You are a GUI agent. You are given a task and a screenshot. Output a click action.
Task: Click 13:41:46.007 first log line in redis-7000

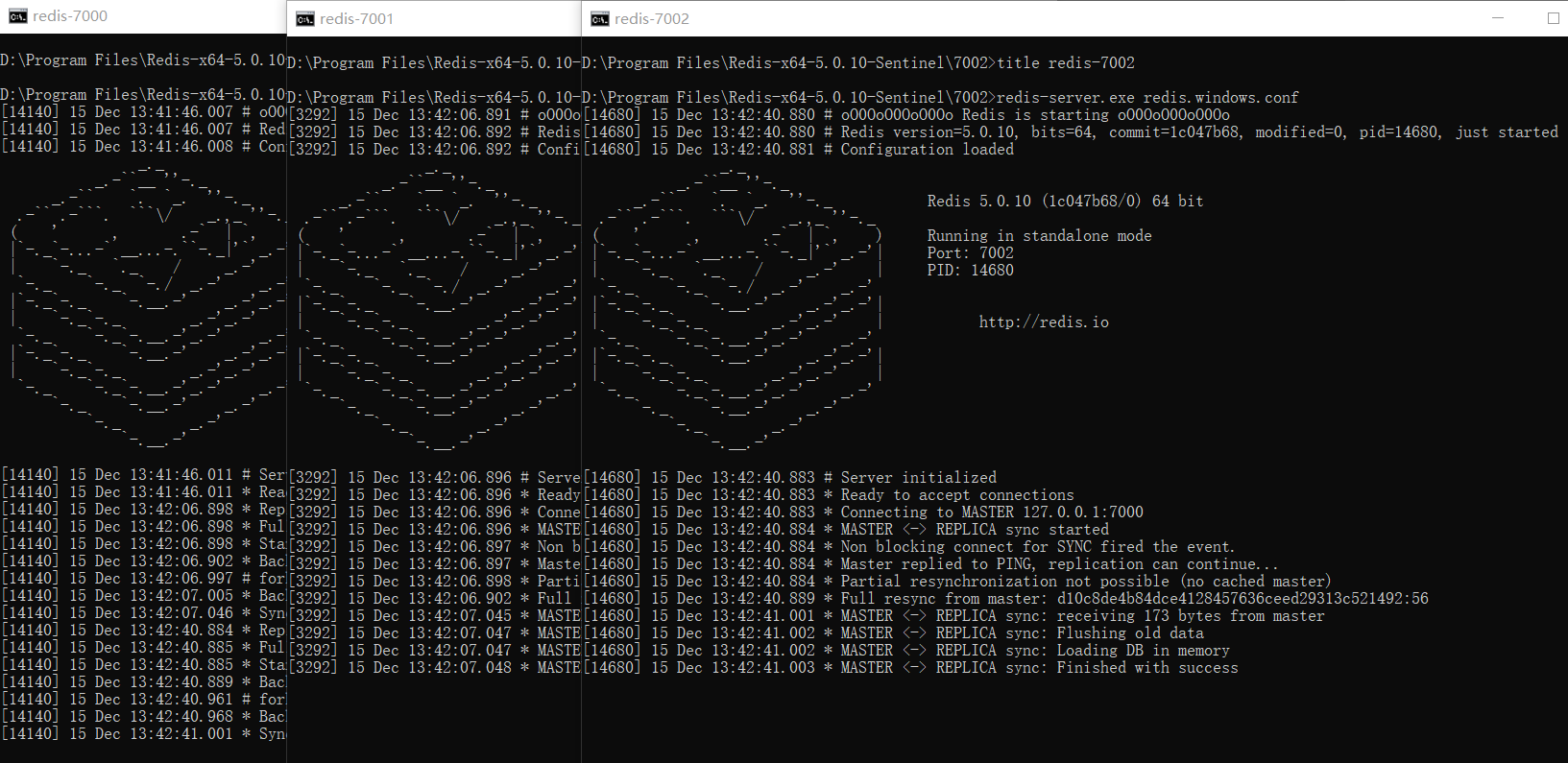click(x=143, y=112)
